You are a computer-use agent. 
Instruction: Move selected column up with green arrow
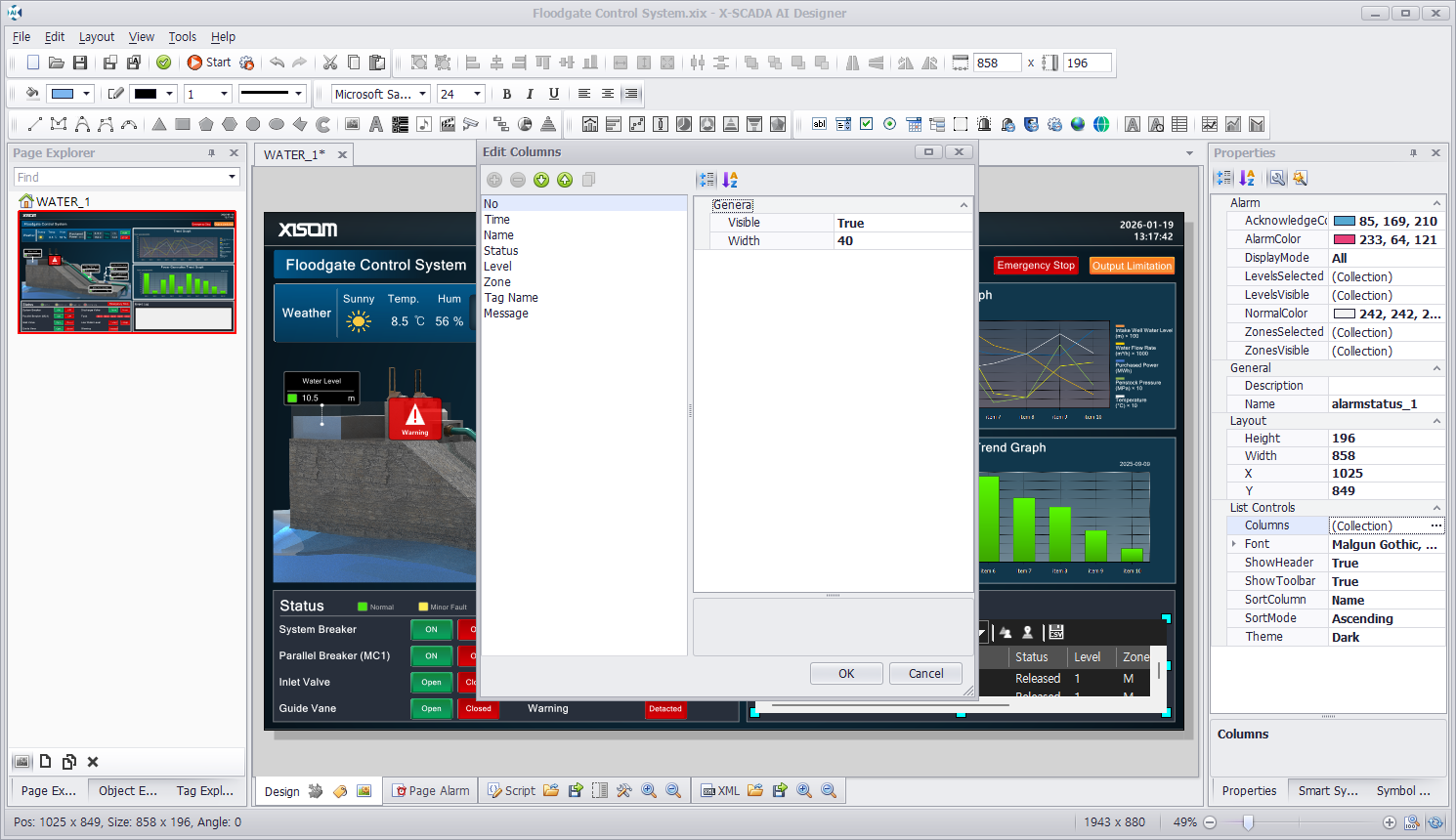coord(565,180)
